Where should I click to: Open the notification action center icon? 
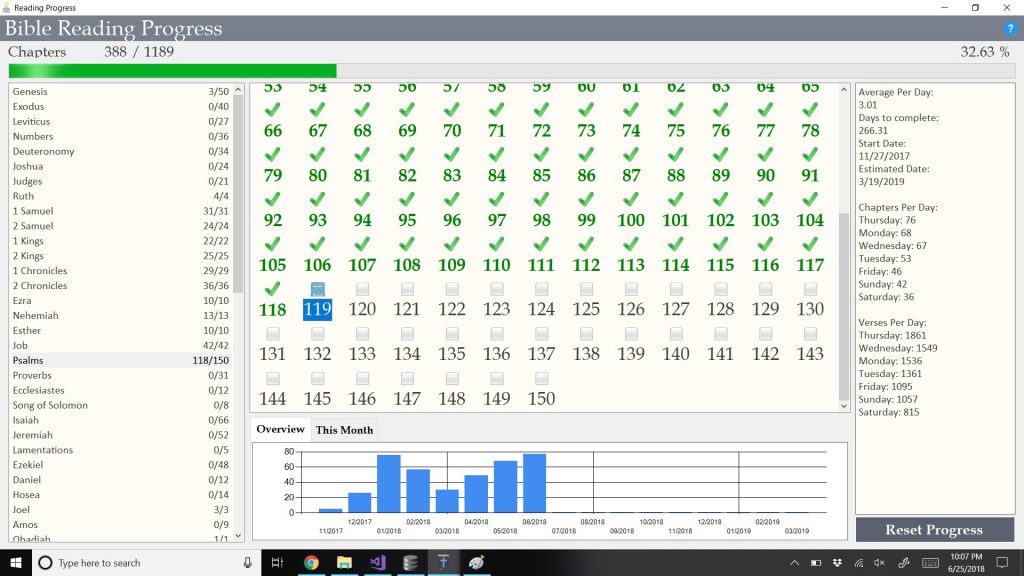pyautogui.click(x=1003, y=563)
